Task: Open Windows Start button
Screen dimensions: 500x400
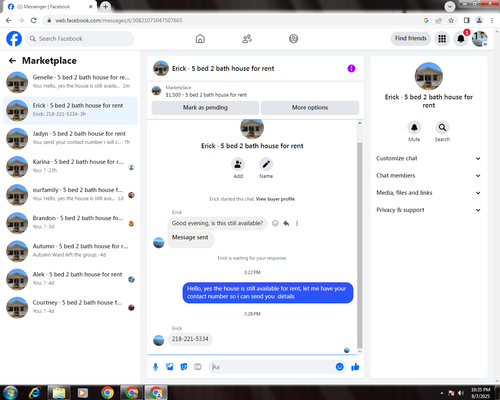Action: point(10,393)
